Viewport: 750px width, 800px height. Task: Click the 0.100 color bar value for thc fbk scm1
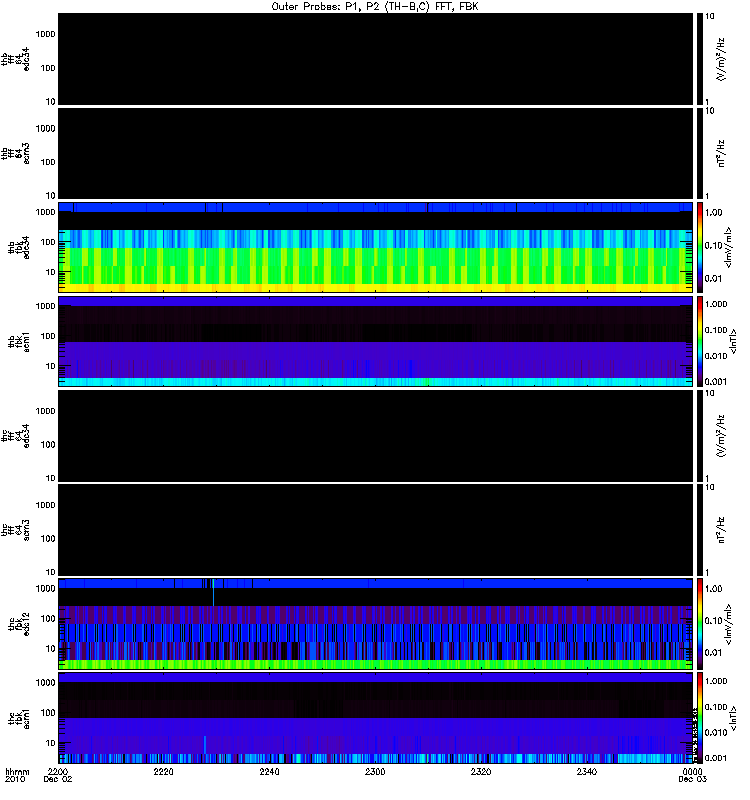tap(716, 707)
